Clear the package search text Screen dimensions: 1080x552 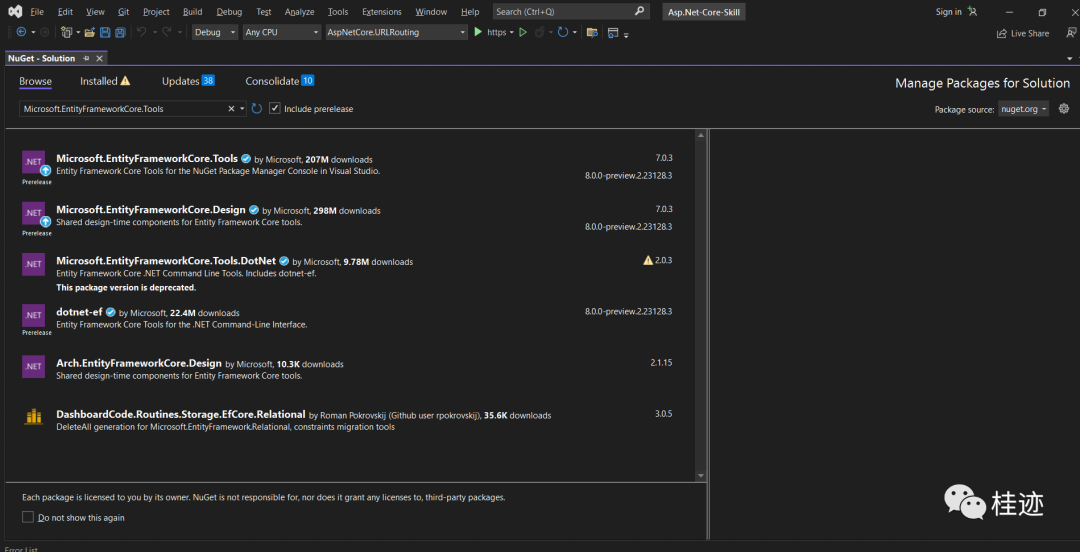tap(231, 109)
